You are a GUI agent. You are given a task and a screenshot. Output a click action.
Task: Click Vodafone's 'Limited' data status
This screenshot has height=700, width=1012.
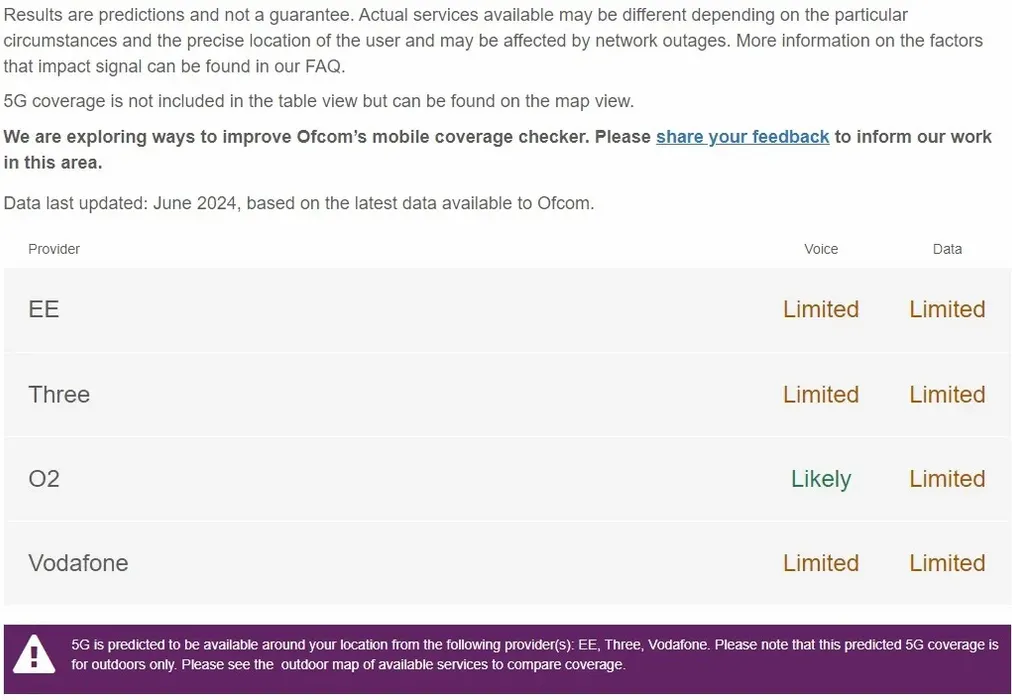coord(947,563)
